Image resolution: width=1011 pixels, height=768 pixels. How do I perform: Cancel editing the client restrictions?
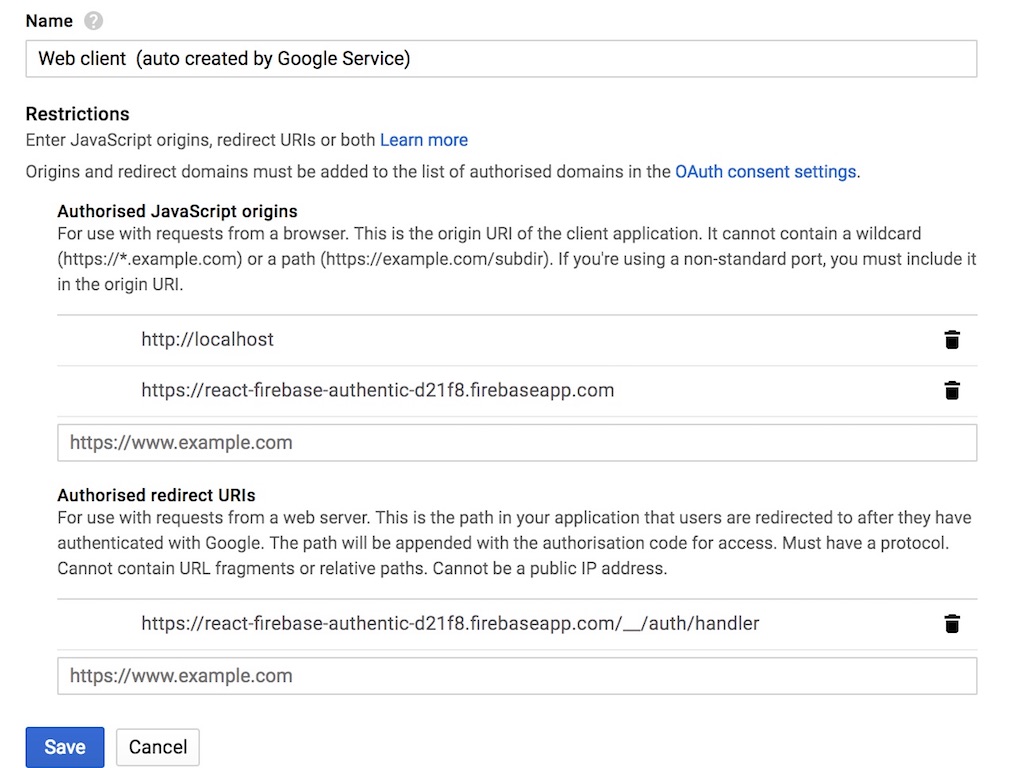coord(157,746)
